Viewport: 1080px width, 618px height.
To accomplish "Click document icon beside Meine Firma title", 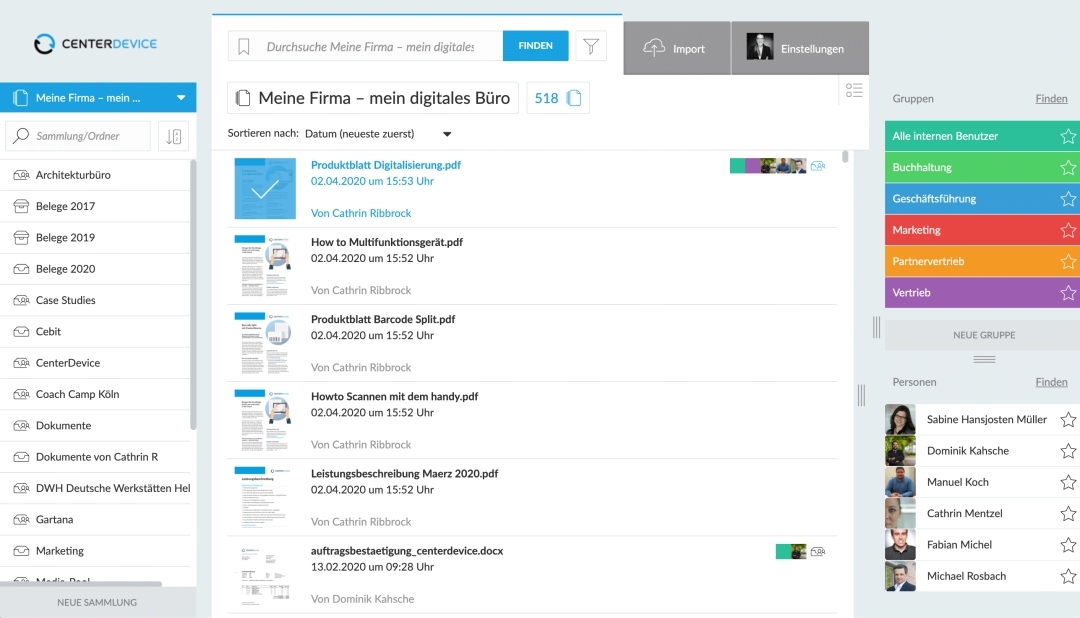I will [x=242, y=98].
